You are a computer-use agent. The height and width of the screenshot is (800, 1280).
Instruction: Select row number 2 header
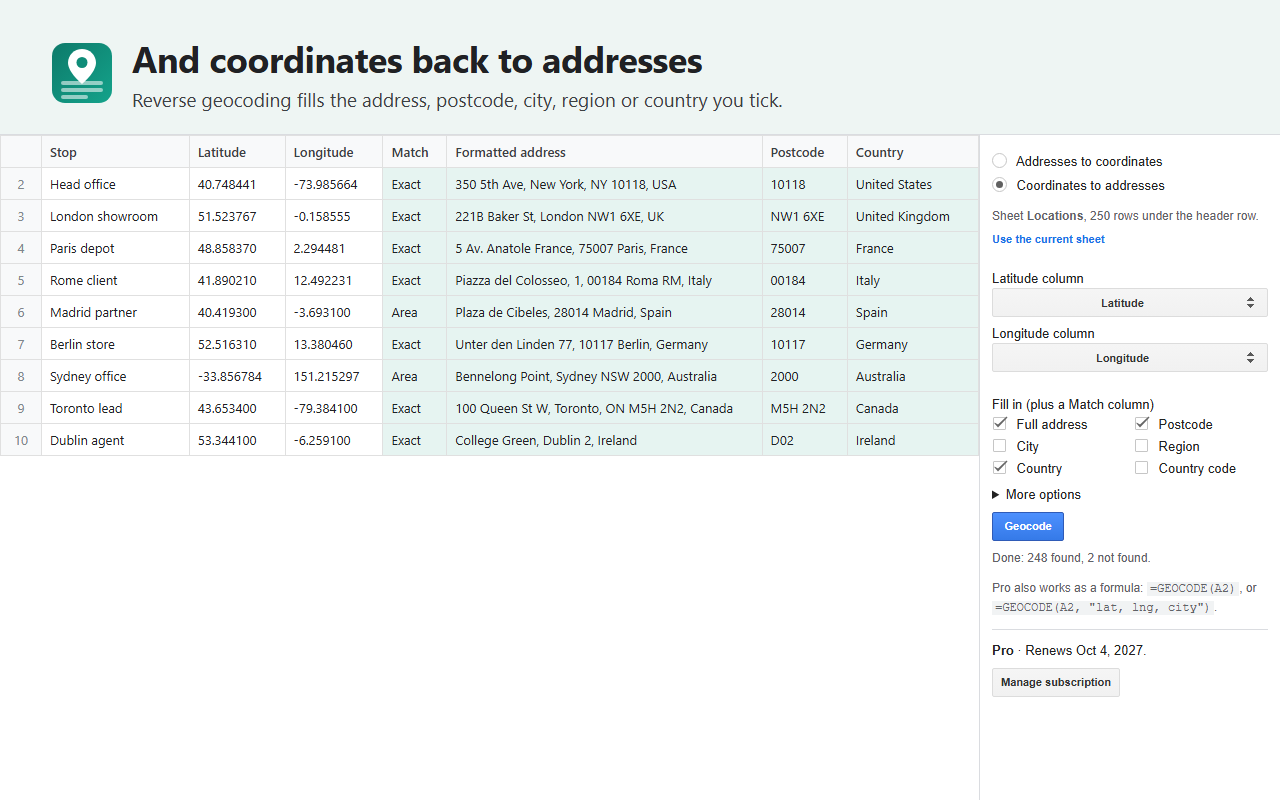click(21, 184)
